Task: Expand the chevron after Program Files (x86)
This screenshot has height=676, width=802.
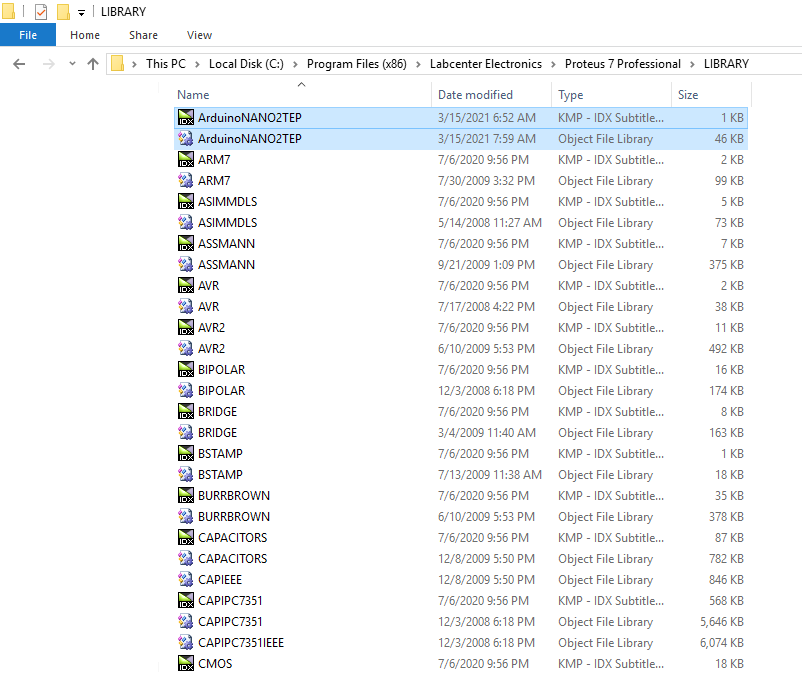Action: 418,64
